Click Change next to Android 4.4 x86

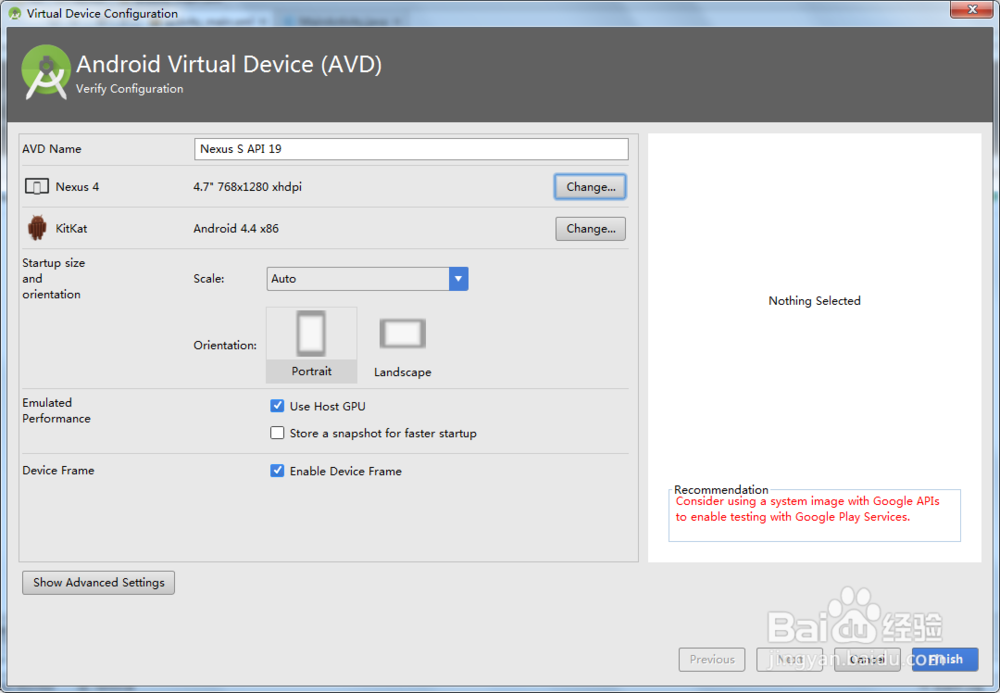590,228
